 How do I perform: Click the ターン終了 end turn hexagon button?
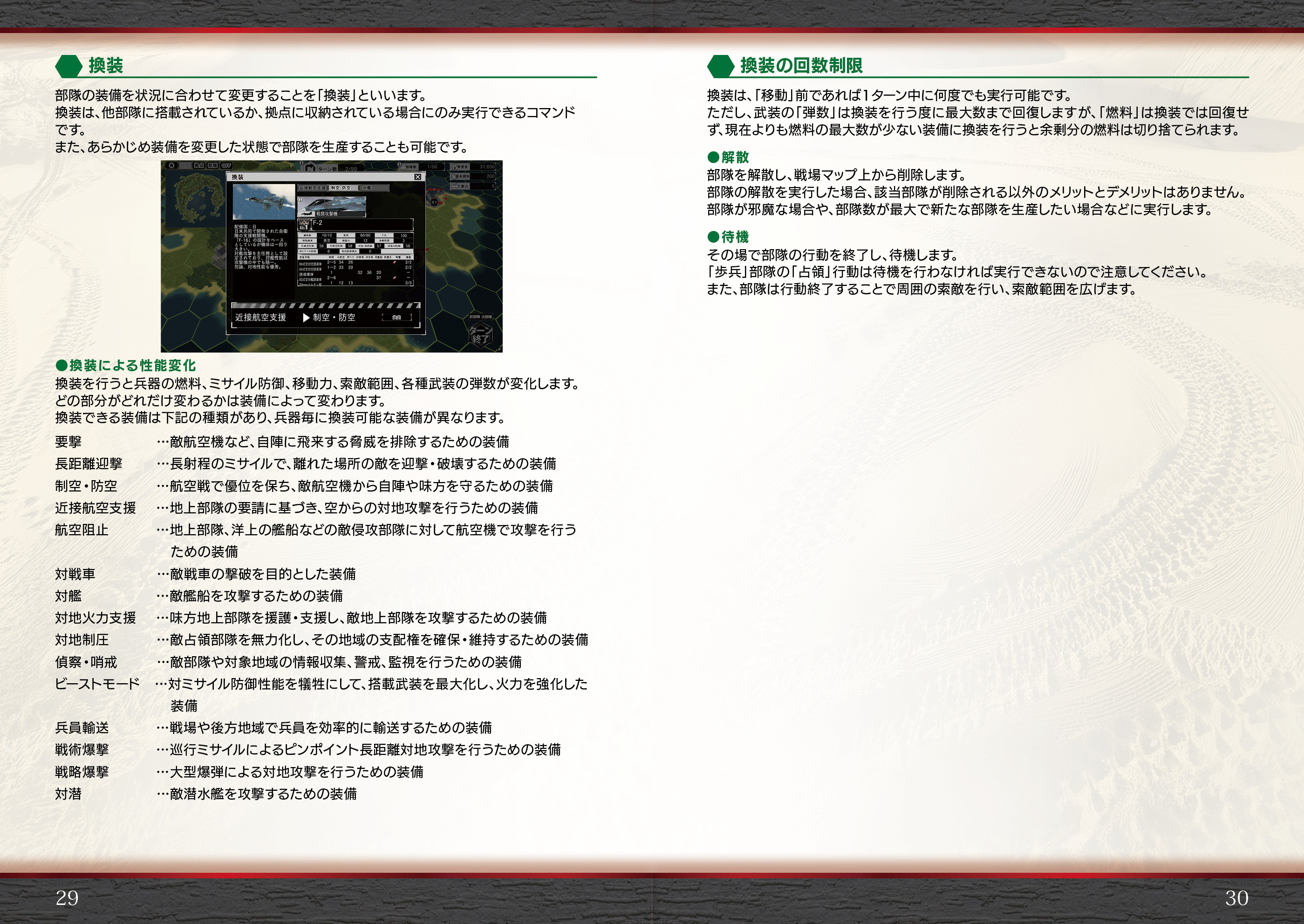[480, 334]
